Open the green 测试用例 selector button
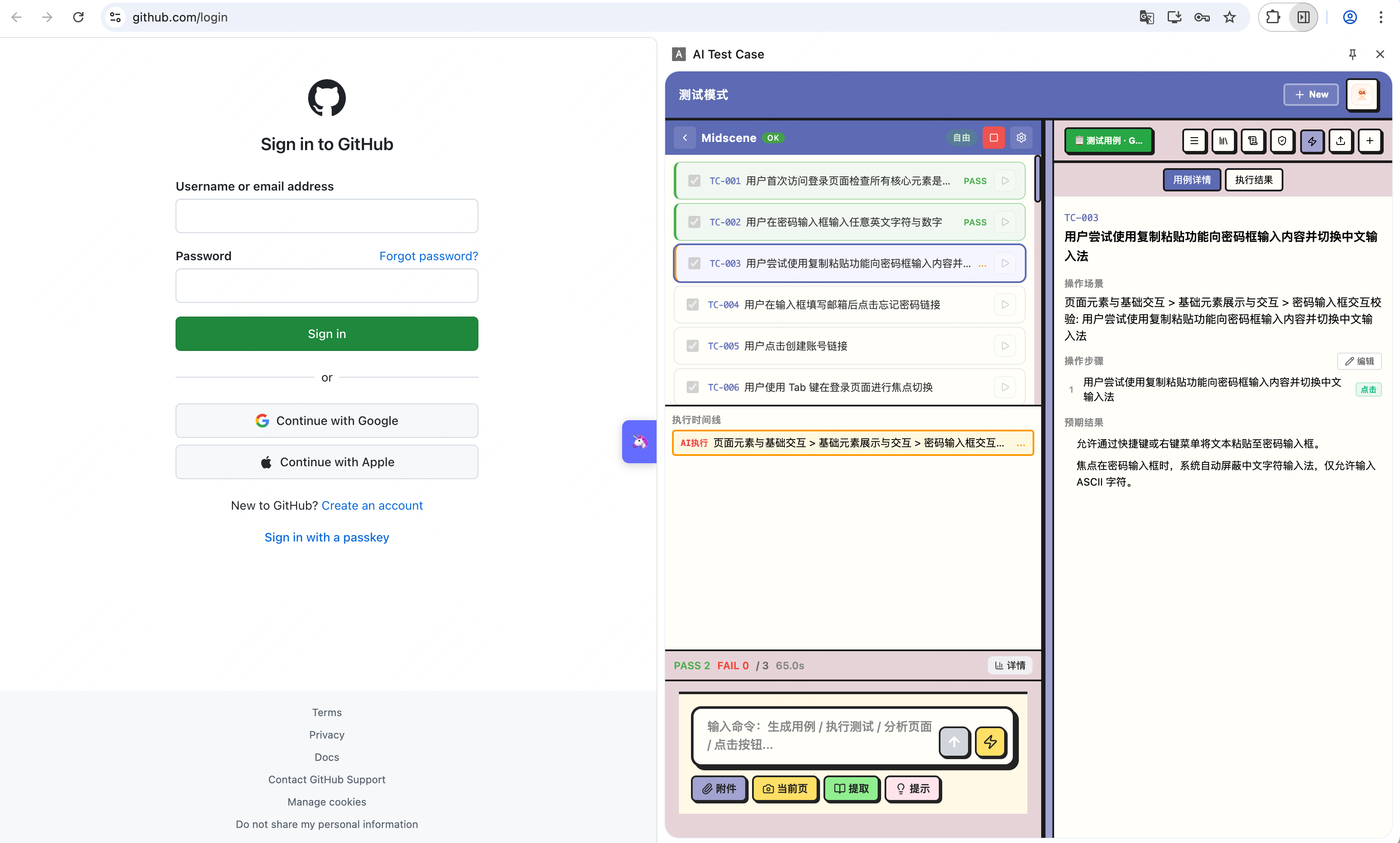 (1109, 141)
